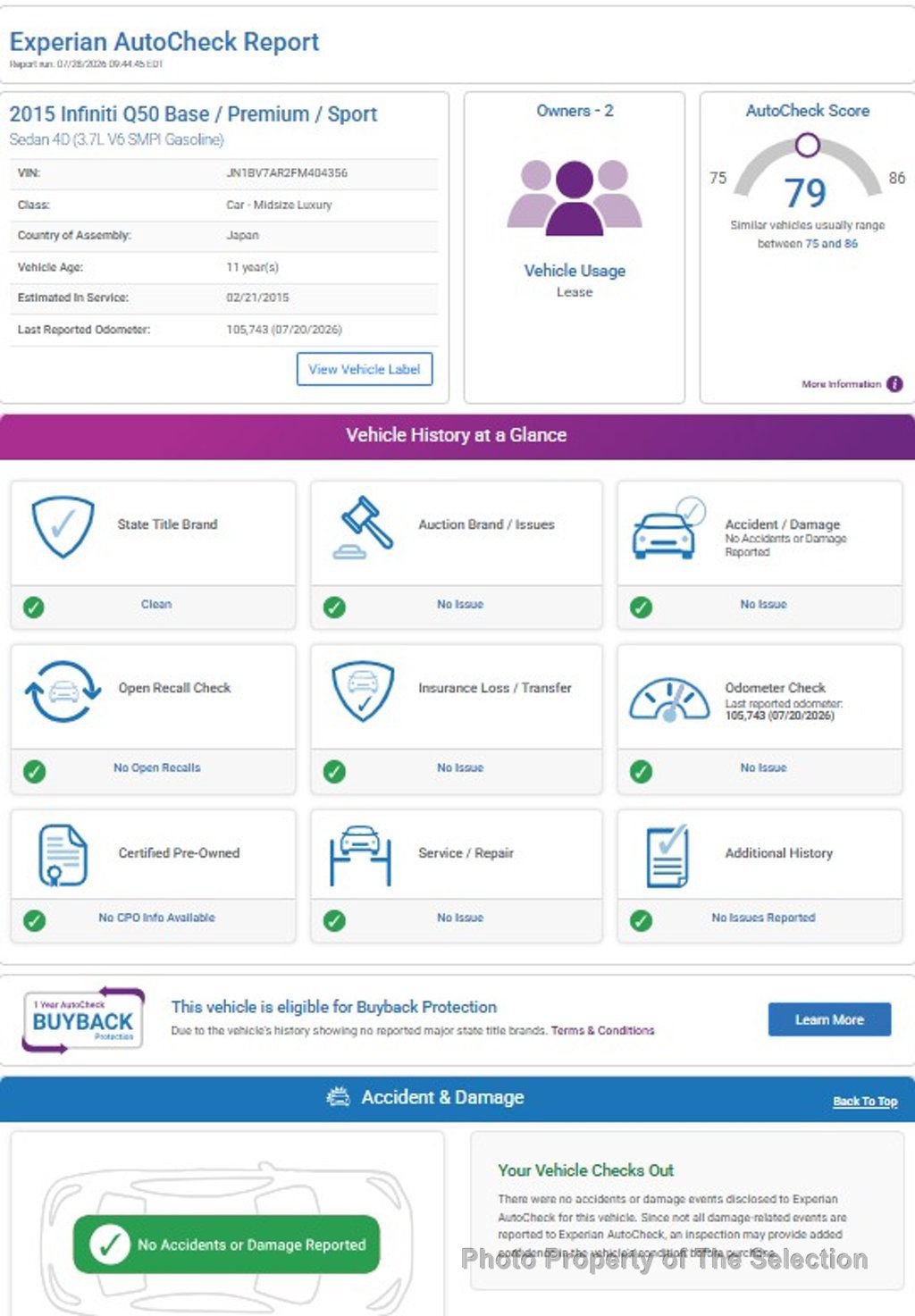
Task: Click the Service / Repair car lift icon
Action: tap(360, 855)
